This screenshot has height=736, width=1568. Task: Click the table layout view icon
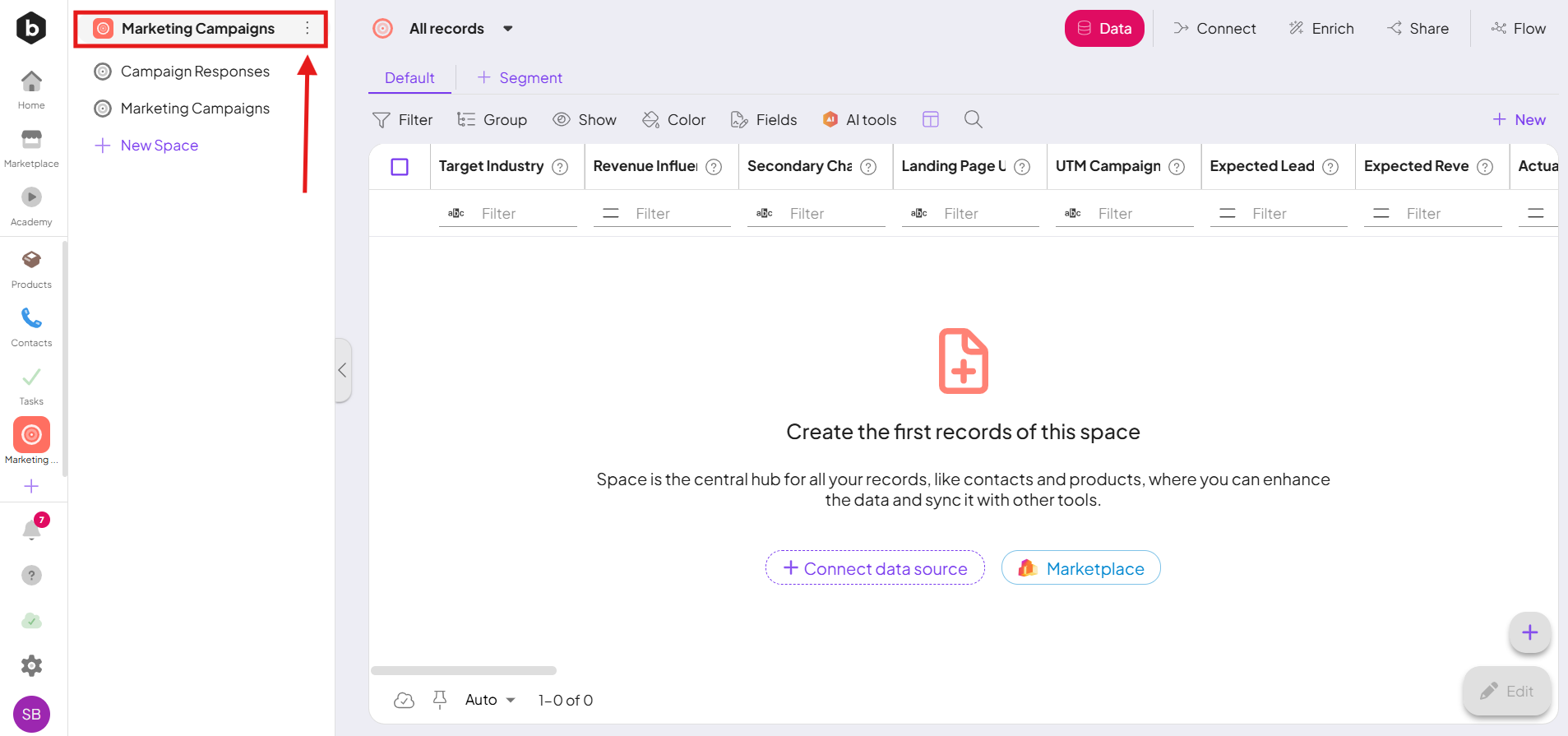[930, 119]
